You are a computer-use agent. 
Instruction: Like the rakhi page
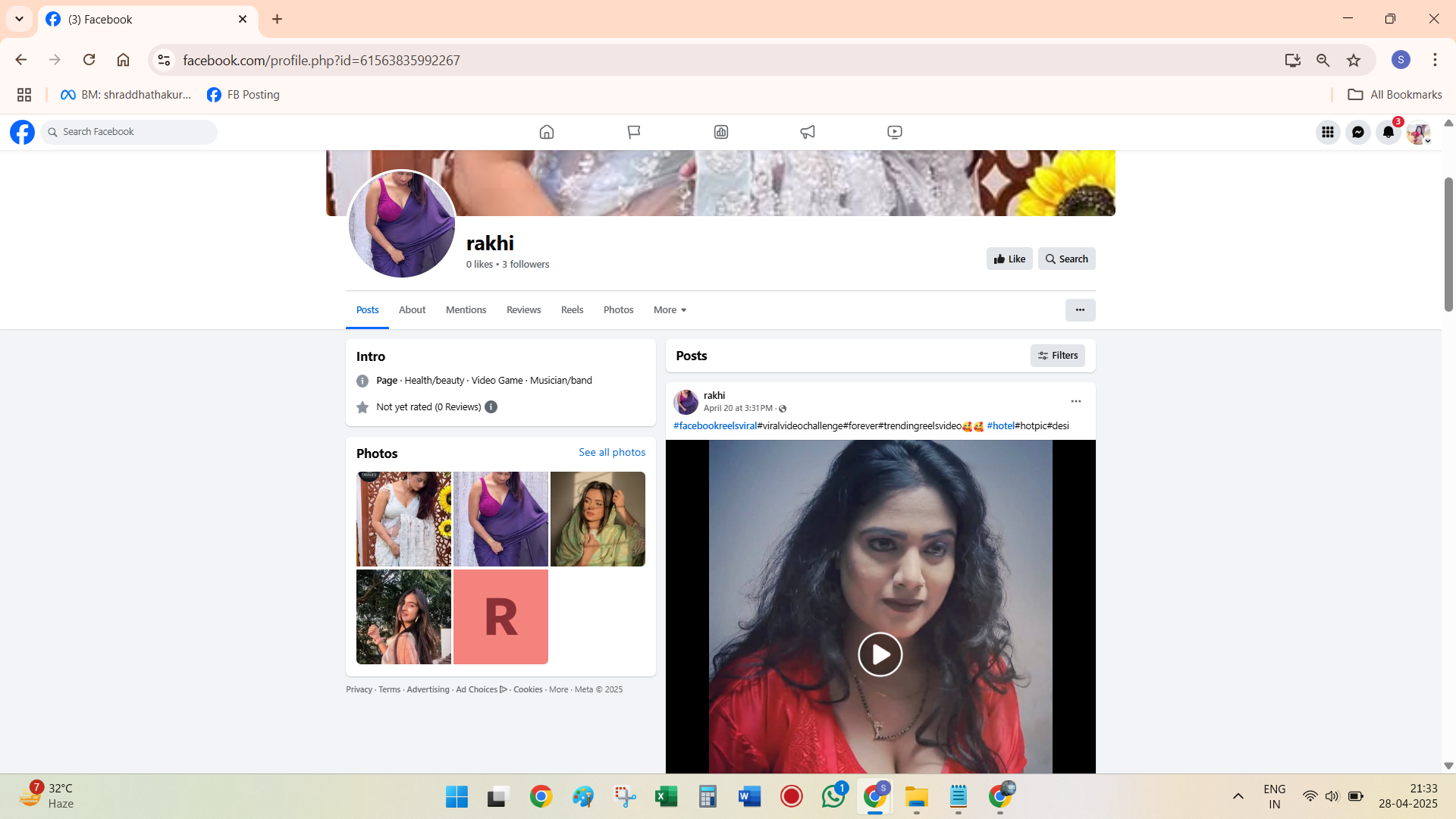point(1009,259)
